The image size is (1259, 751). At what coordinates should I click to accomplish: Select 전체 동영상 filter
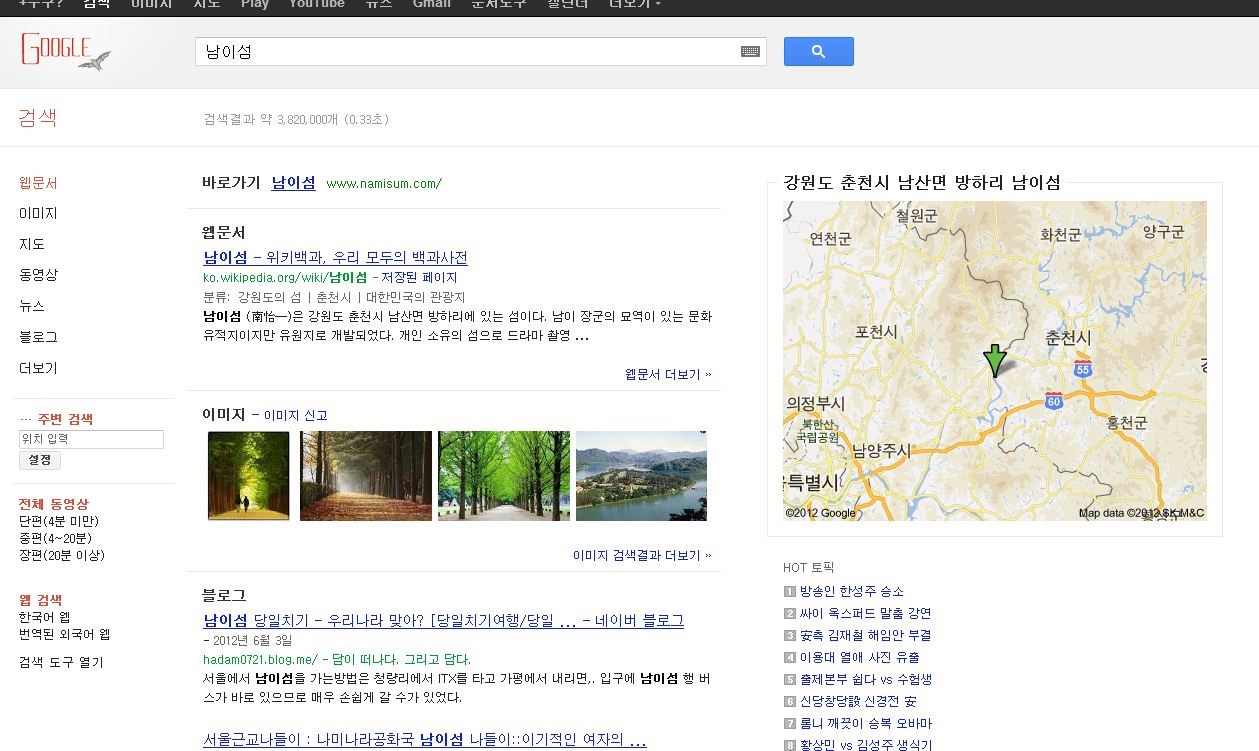pyautogui.click(x=54, y=504)
